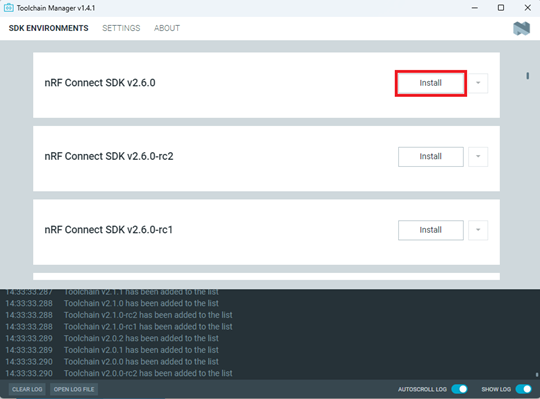Viewport: 540px width, 399px height.
Task: Close the Toolchain Manager window
Action: (x=527, y=8)
